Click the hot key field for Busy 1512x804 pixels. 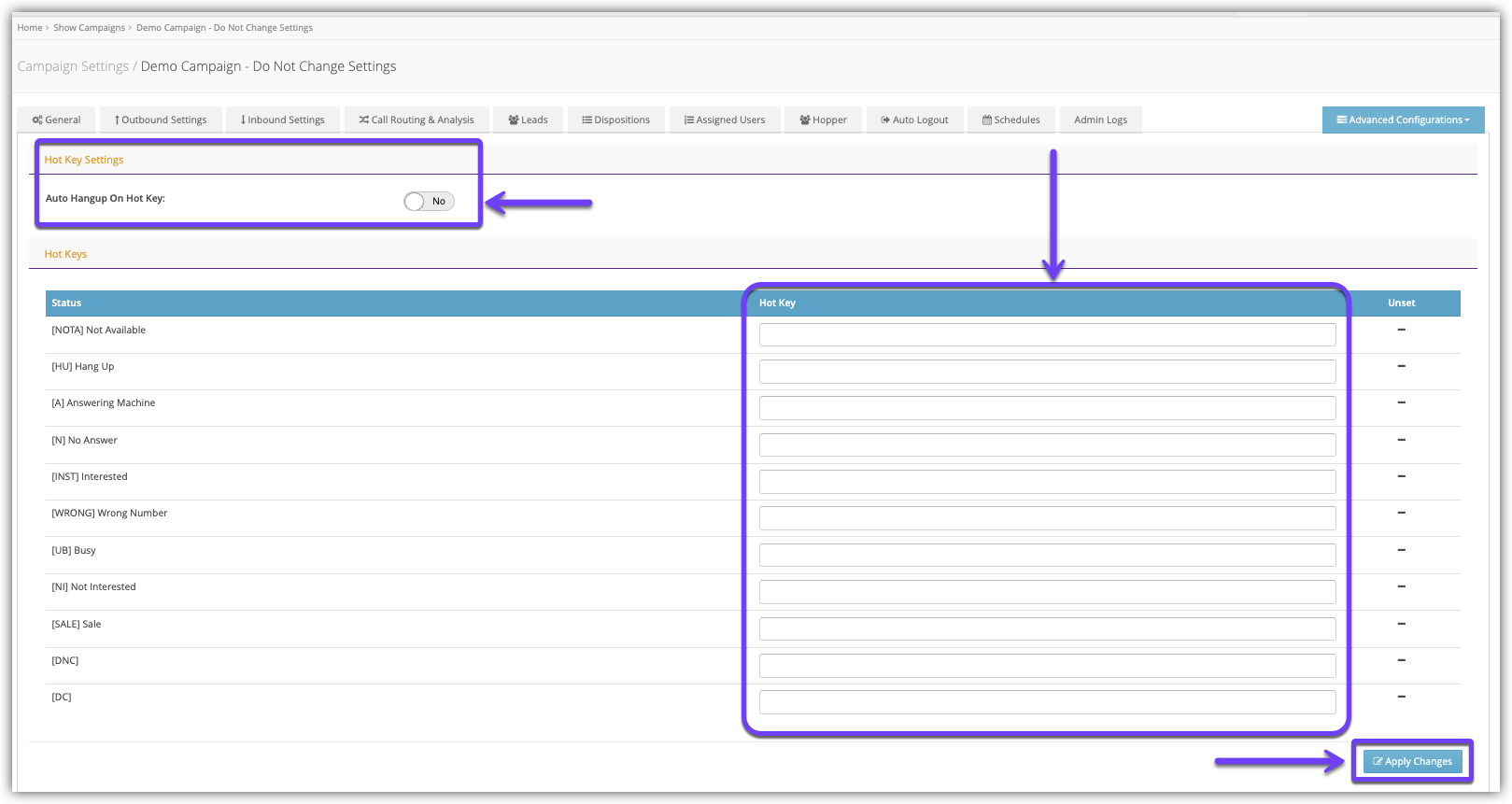[x=1047, y=556]
